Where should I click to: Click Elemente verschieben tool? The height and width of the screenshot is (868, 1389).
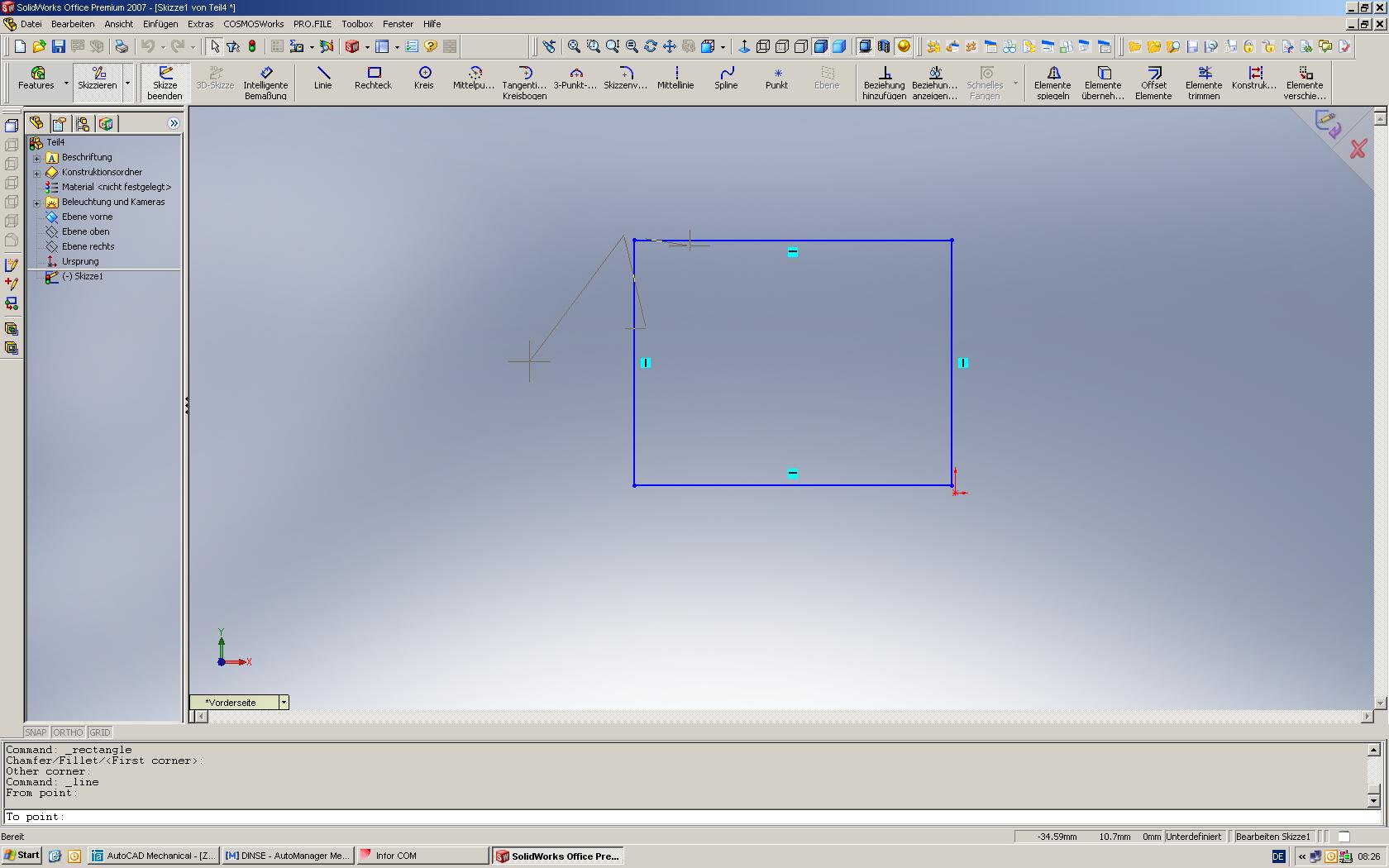1305,83
